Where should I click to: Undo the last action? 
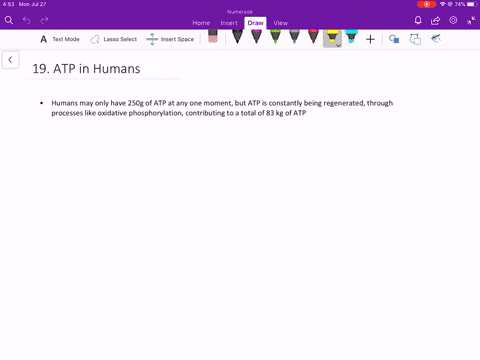pyautogui.click(x=27, y=20)
